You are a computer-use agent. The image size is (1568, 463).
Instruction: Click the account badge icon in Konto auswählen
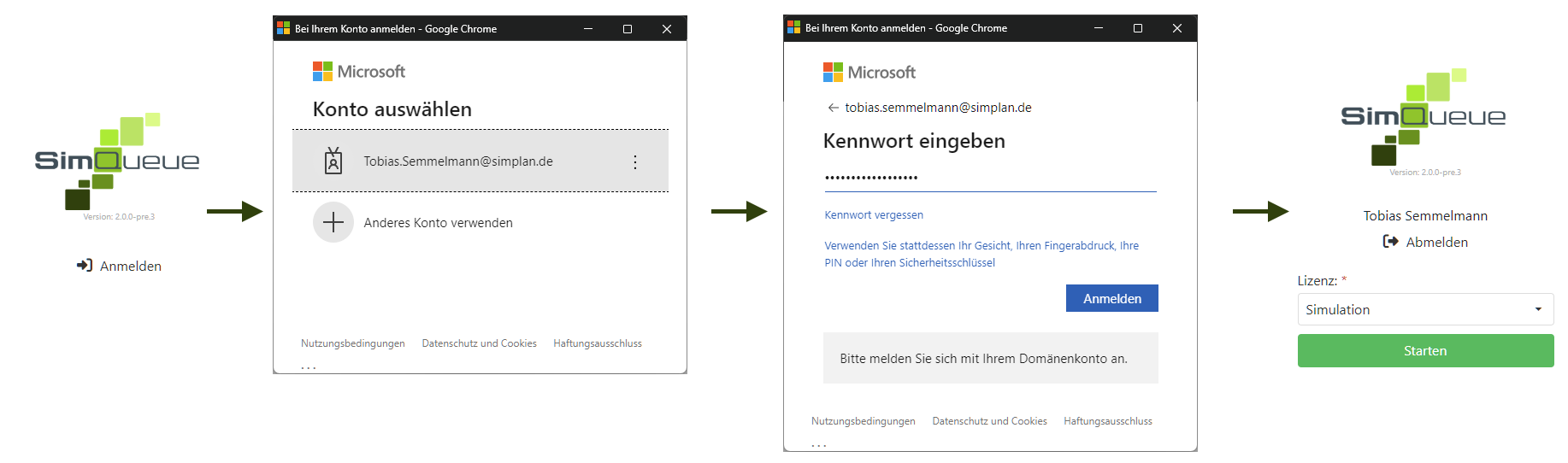tap(333, 161)
